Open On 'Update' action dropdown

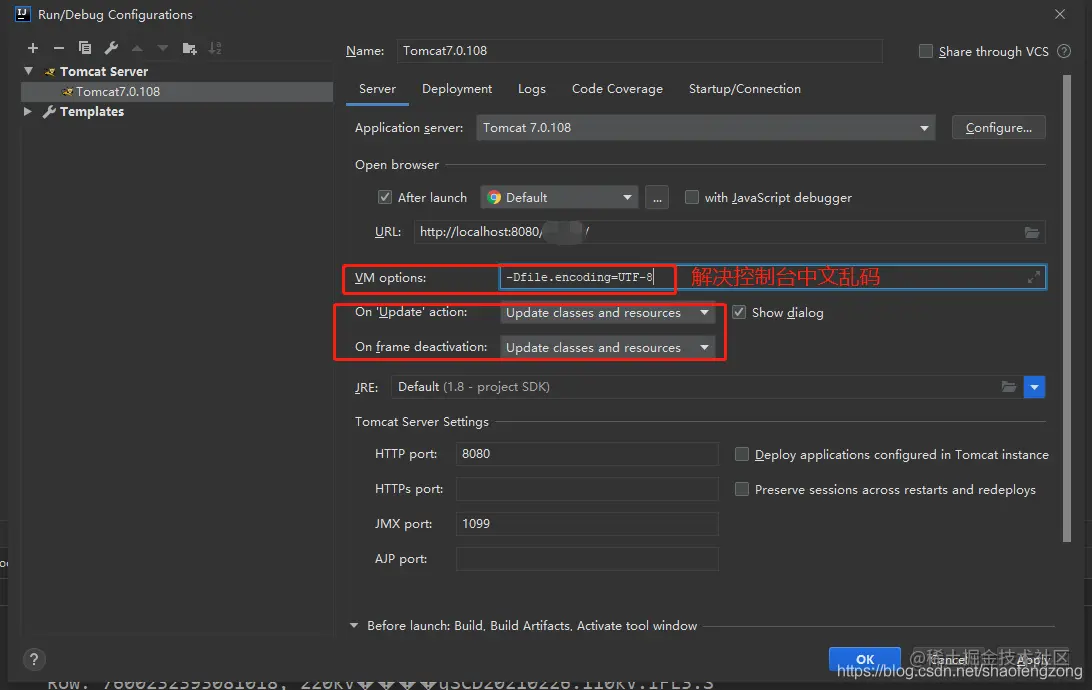tap(607, 313)
